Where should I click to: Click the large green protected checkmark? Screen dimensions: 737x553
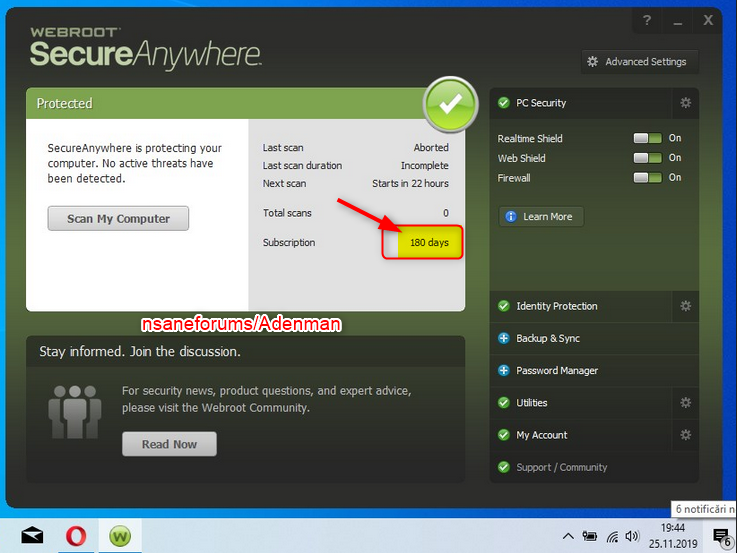(450, 105)
